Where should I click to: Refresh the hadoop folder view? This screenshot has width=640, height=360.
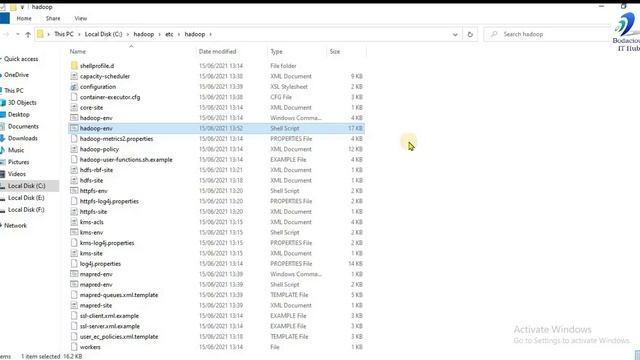click(470, 34)
